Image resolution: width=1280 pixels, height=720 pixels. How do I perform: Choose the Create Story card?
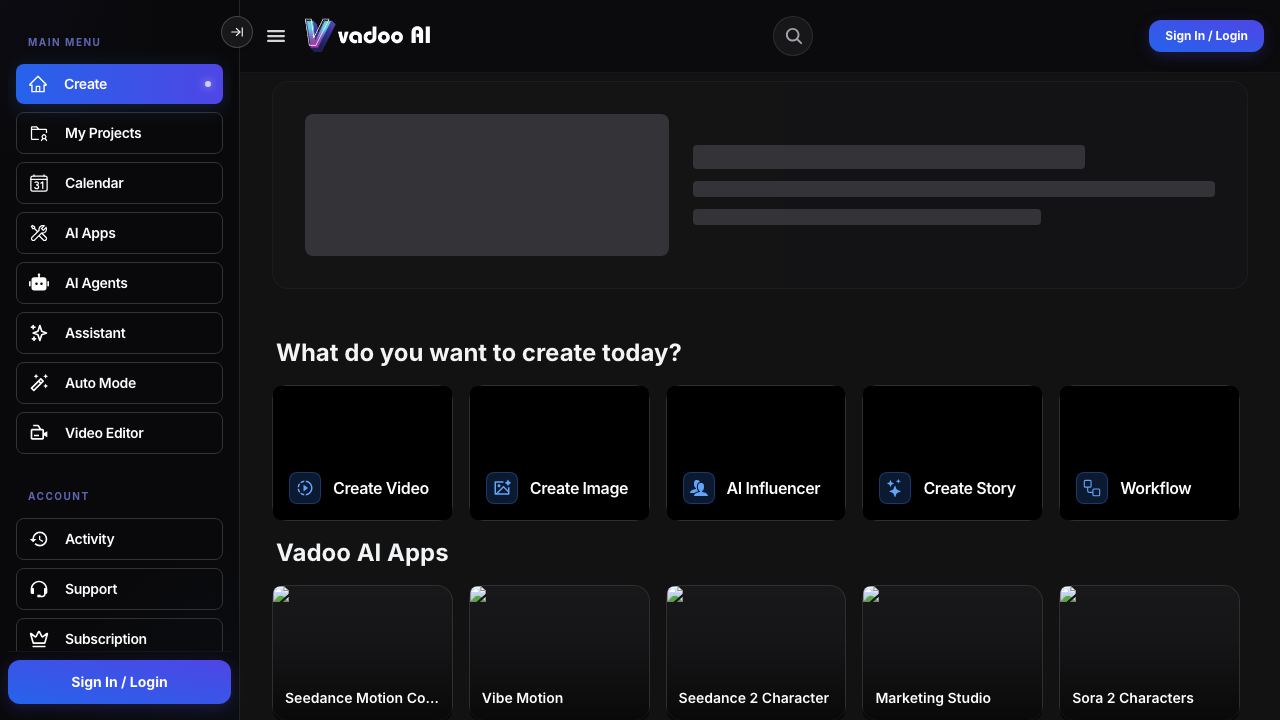tap(952, 453)
